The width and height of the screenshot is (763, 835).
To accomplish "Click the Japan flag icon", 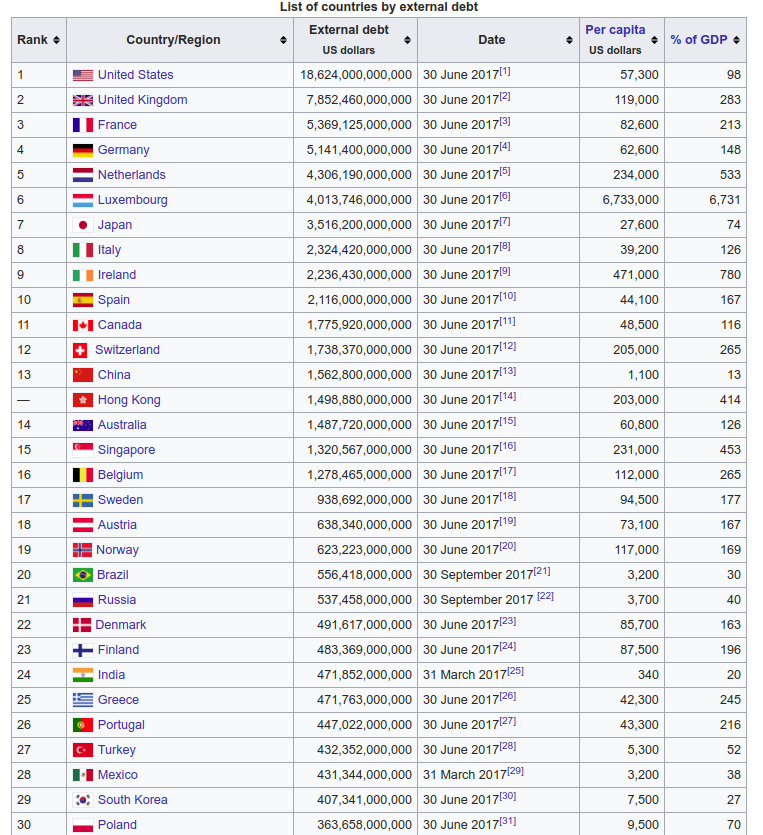I will [83, 225].
